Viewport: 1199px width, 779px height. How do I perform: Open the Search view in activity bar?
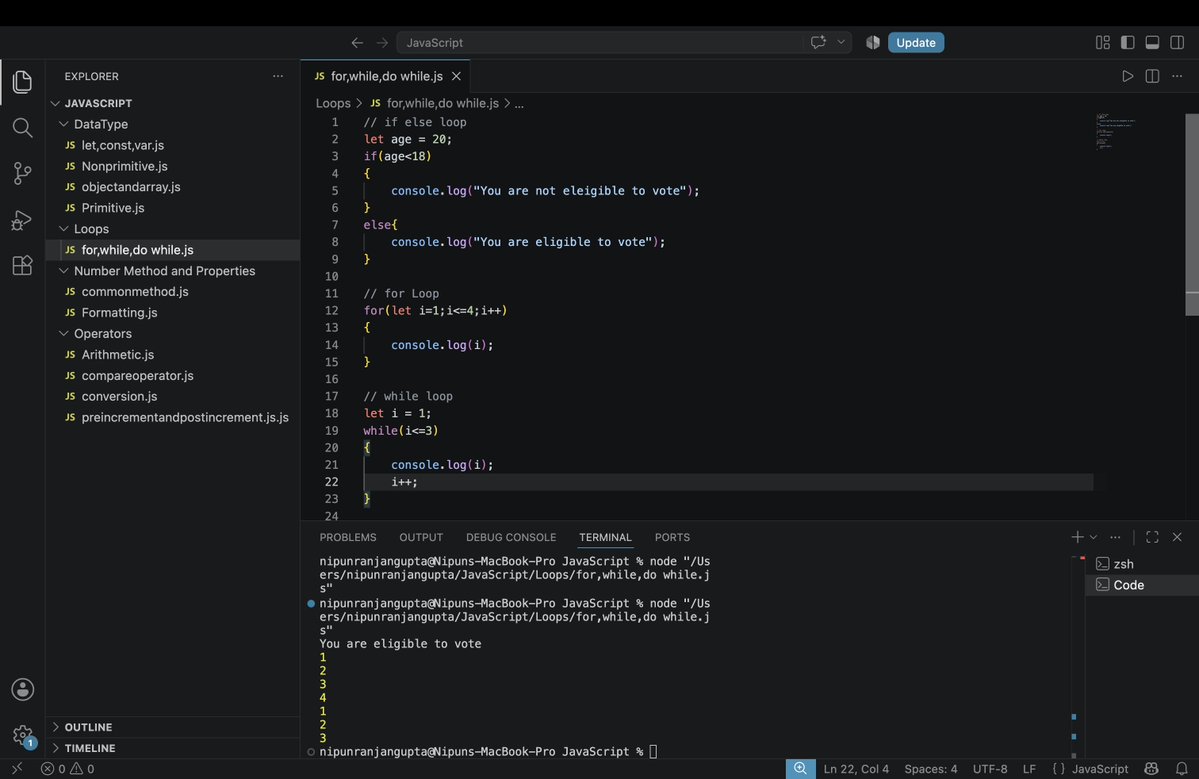tap(22, 128)
